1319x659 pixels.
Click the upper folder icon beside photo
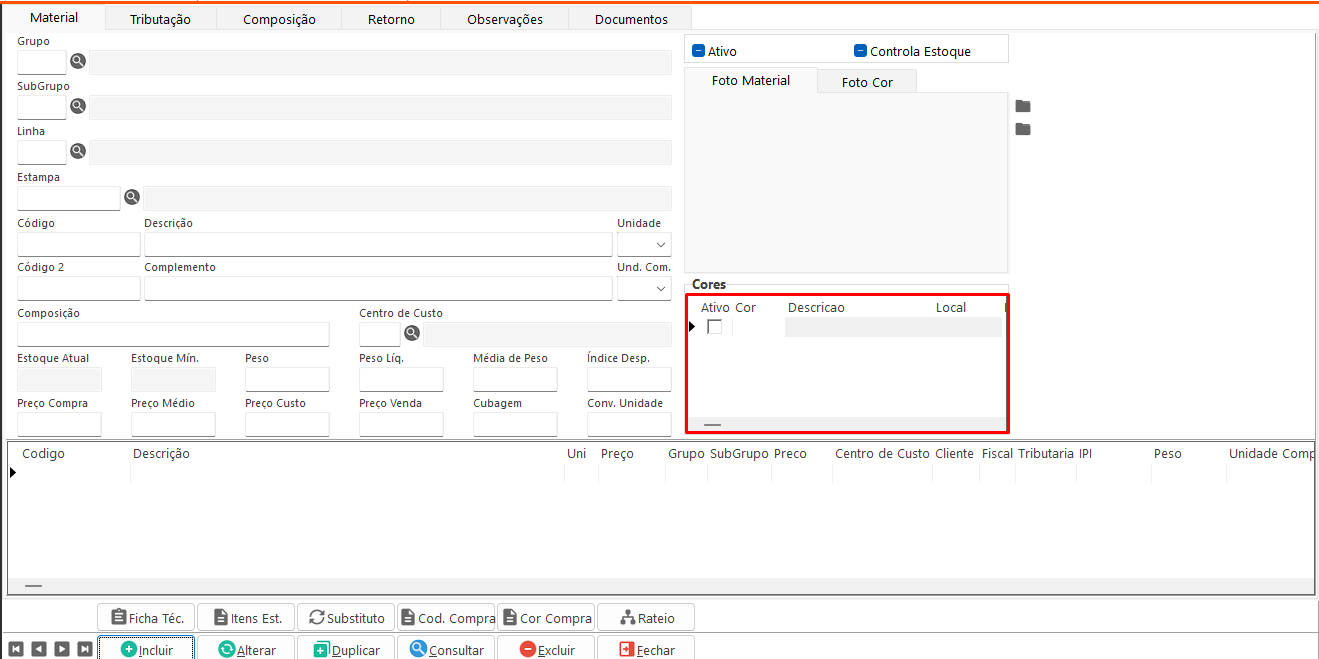click(x=1022, y=106)
